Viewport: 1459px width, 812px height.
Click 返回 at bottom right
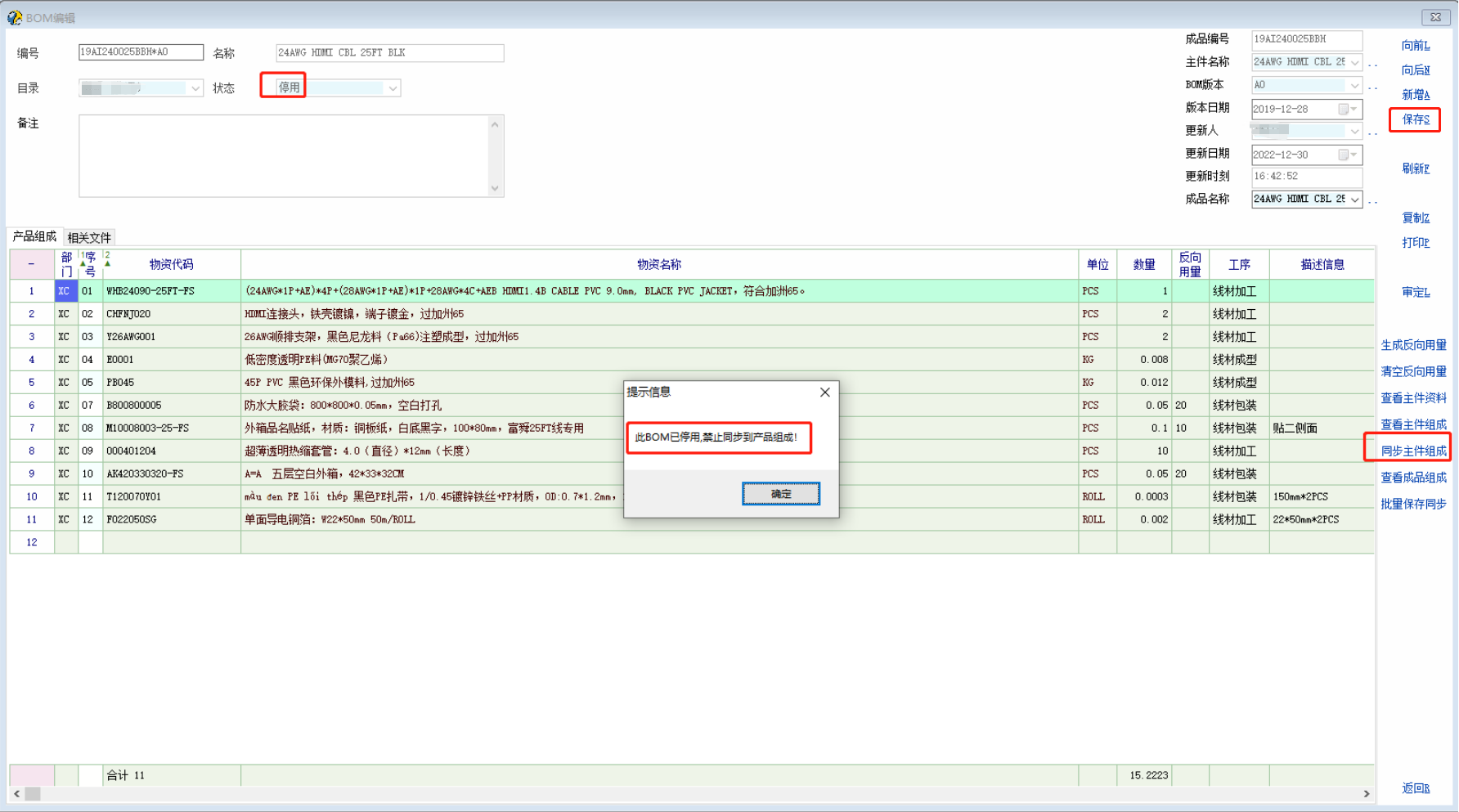[1415, 788]
